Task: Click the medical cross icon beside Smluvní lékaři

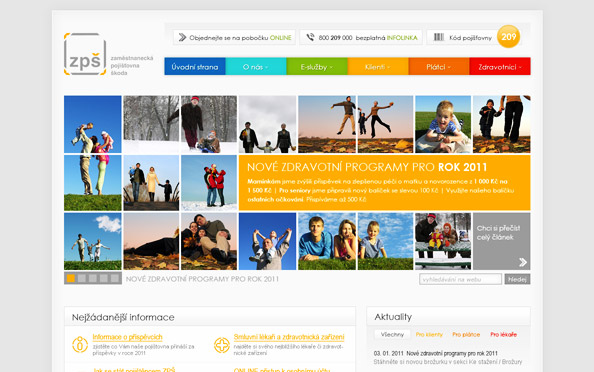Action: tap(222, 345)
